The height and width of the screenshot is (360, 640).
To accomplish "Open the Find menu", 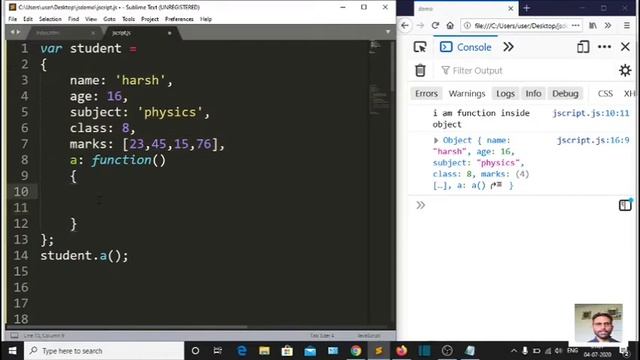I will pyautogui.click(x=73, y=19).
